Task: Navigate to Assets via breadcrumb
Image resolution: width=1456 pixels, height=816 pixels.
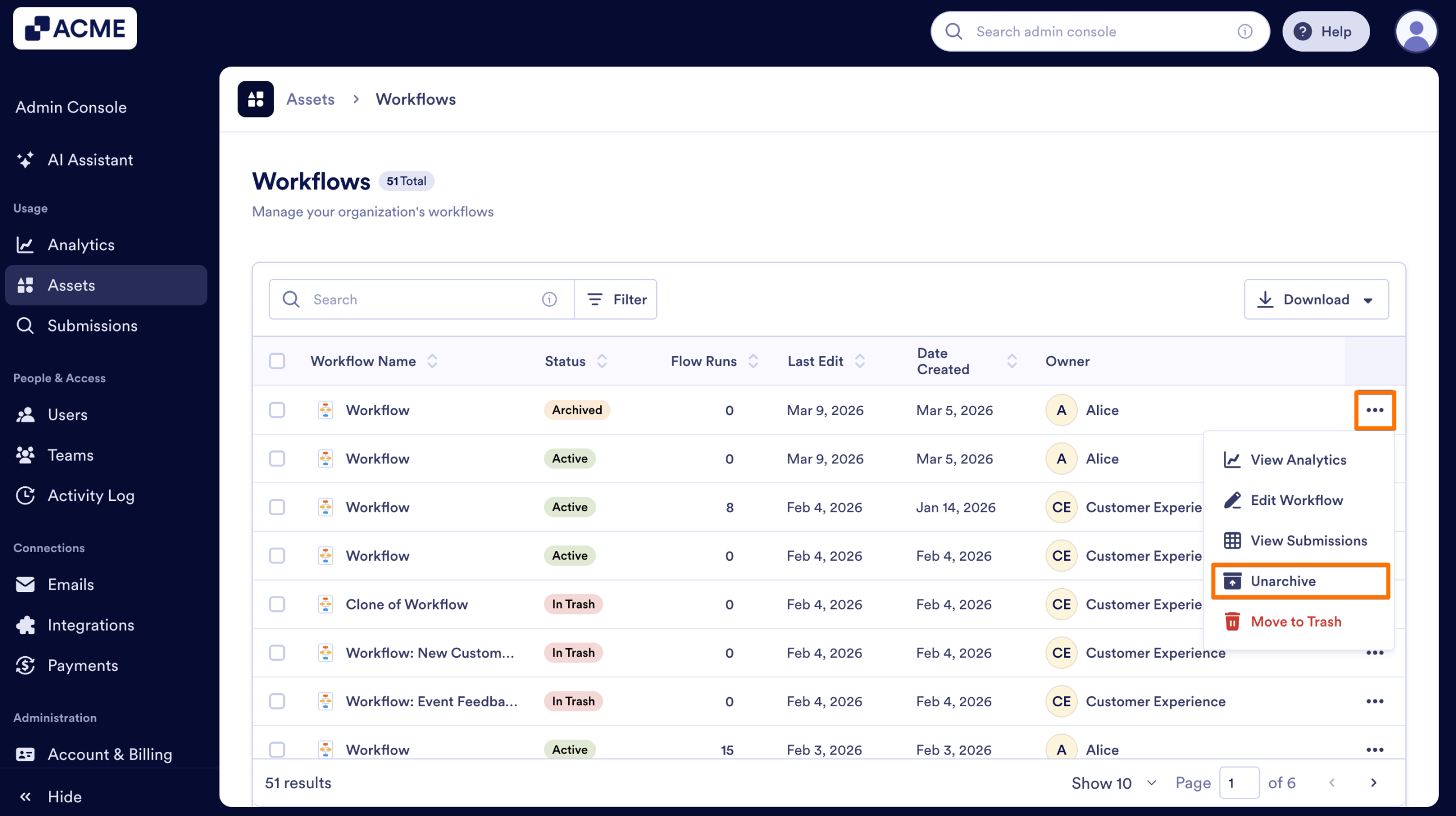Action: [x=310, y=99]
